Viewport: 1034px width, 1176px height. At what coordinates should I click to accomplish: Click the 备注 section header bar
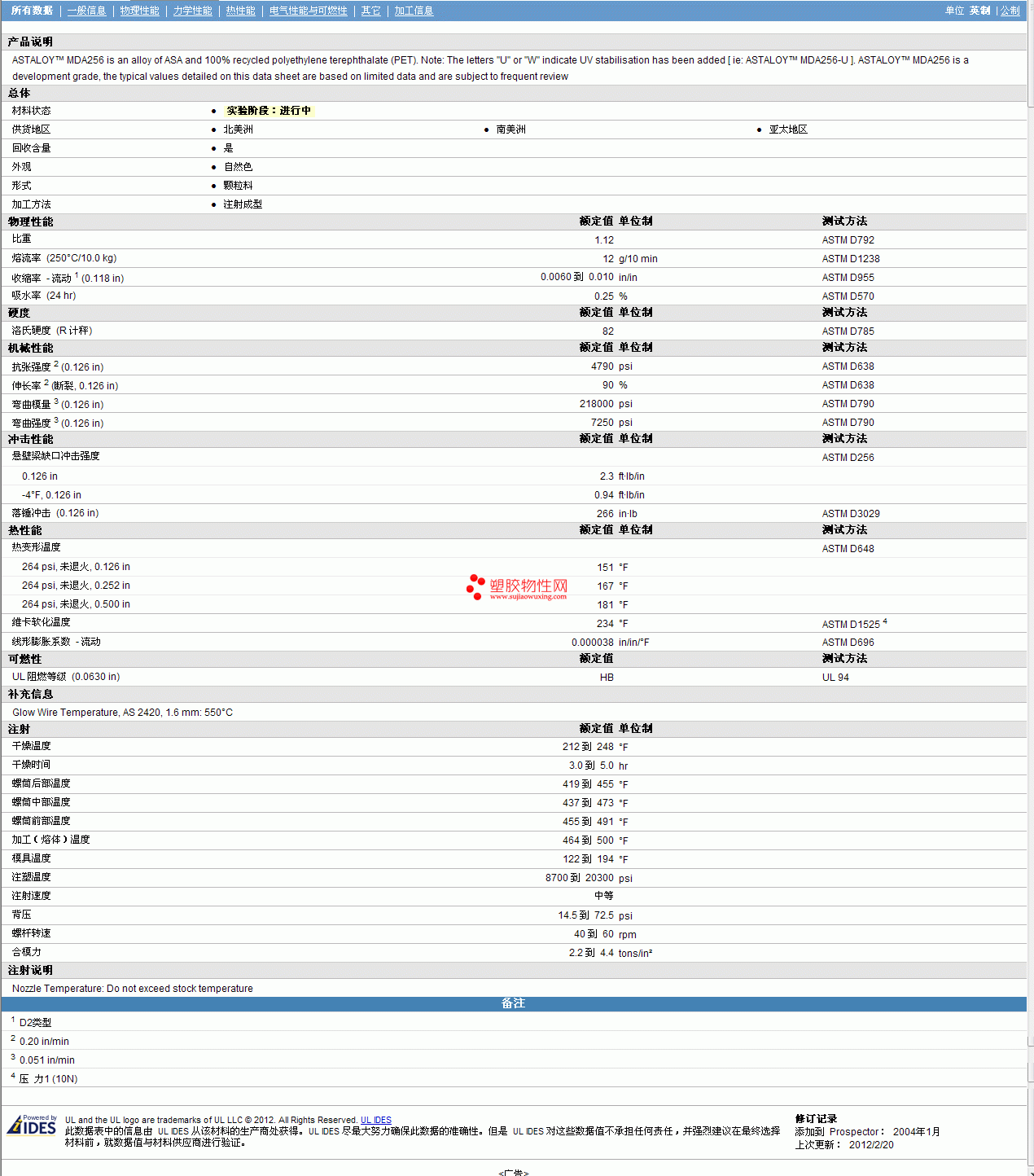[x=513, y=1004]
